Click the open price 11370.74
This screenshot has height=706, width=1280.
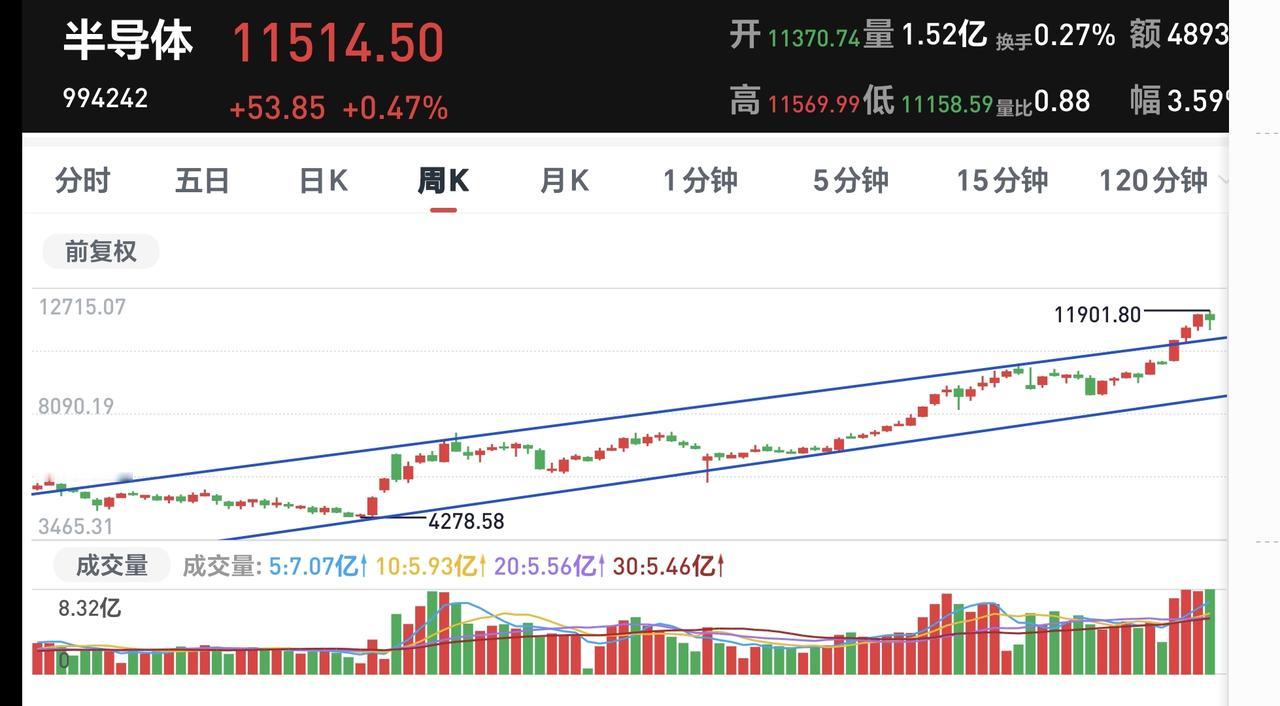814,39
